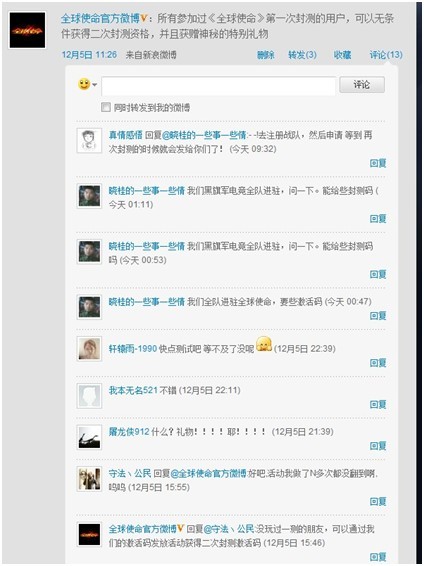The image size is (424, 566).
Task: Open the emoji picker smiley icon
Action: [x=84, y=84]
